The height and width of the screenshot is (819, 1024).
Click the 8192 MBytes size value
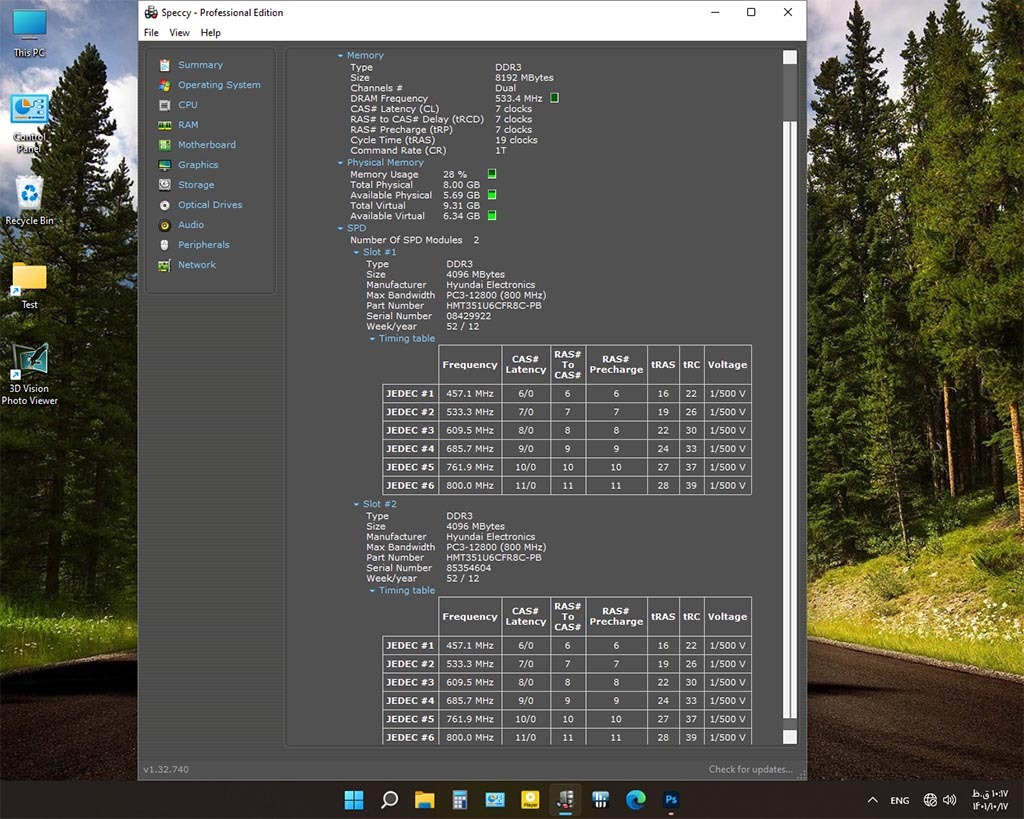tap(524, 78)
